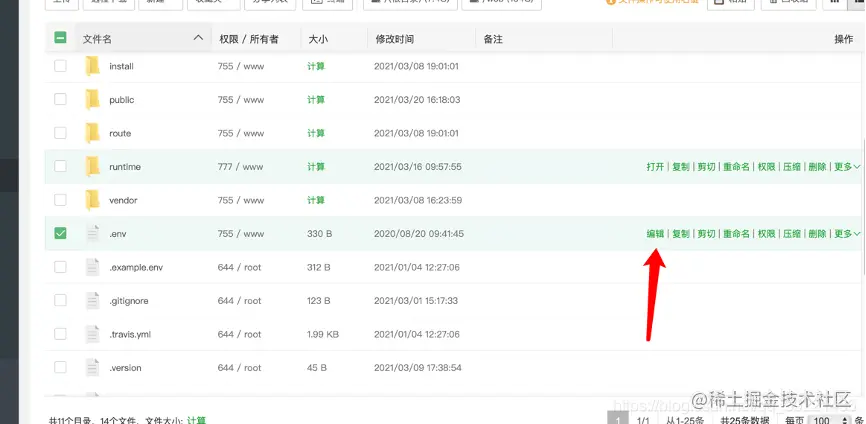Calculate size of route folder via 计算
Image resolution: width=866 pixels, height=424 pixels.
click(x=316, y=133)
